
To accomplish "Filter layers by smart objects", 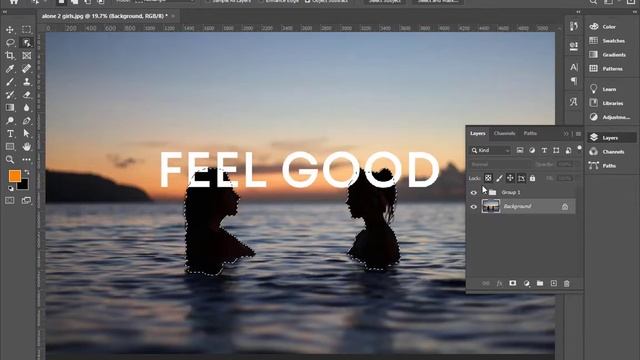I will pyautogui.click(x=568, y=151).
